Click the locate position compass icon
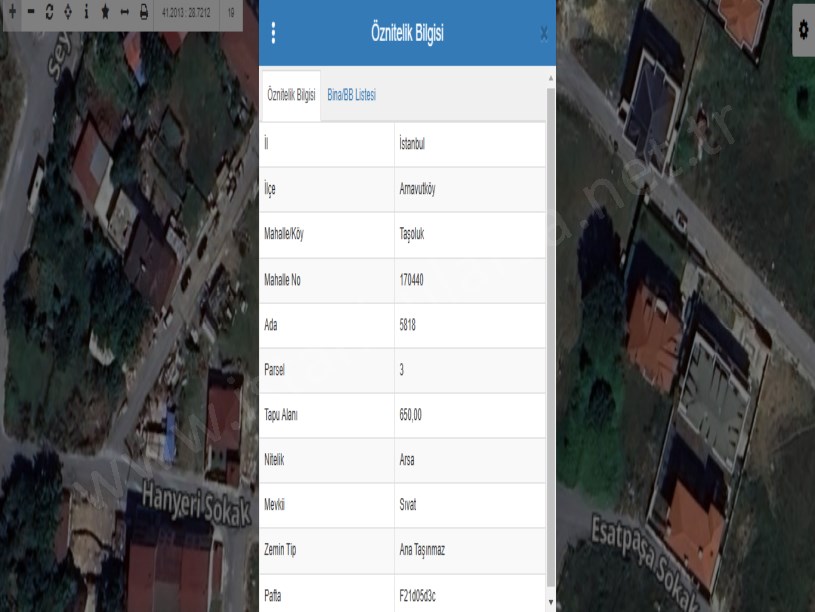 click(67, 16)
